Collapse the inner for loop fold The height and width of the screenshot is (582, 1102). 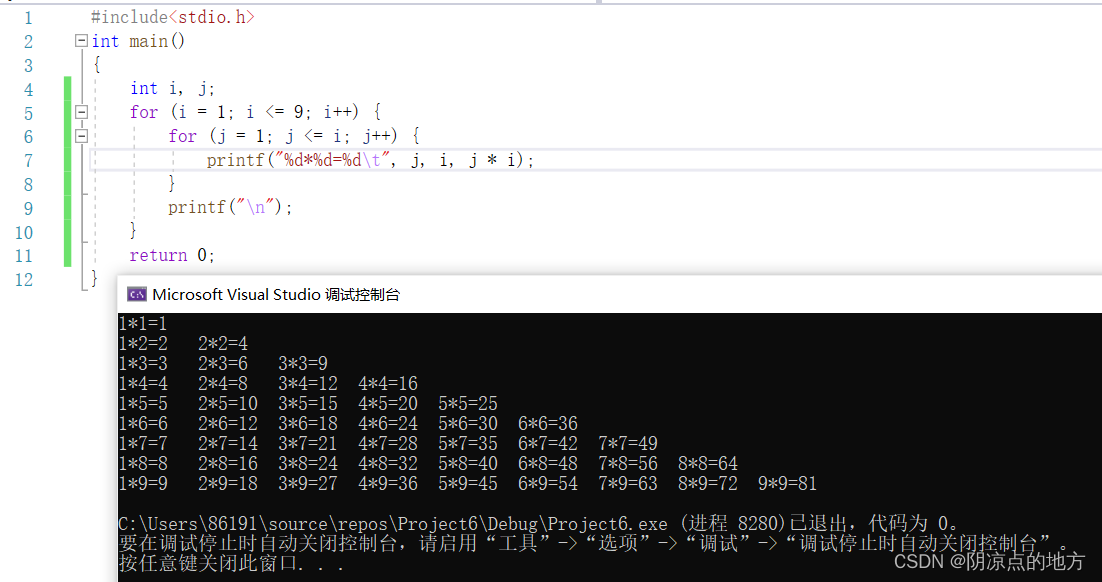[82, 136]
